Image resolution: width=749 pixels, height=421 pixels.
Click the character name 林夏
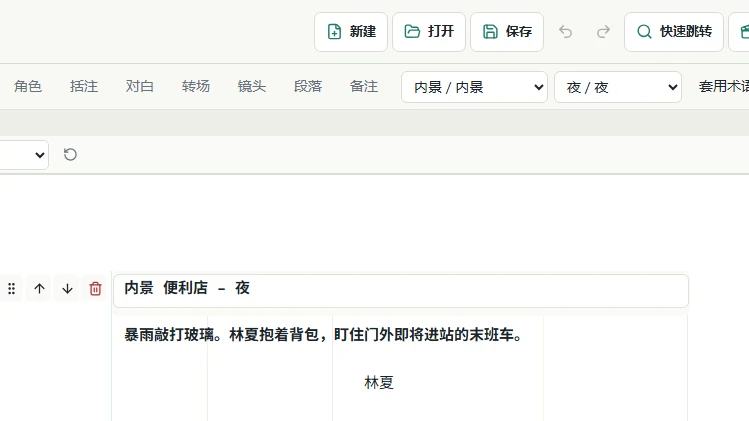[379, 382]
